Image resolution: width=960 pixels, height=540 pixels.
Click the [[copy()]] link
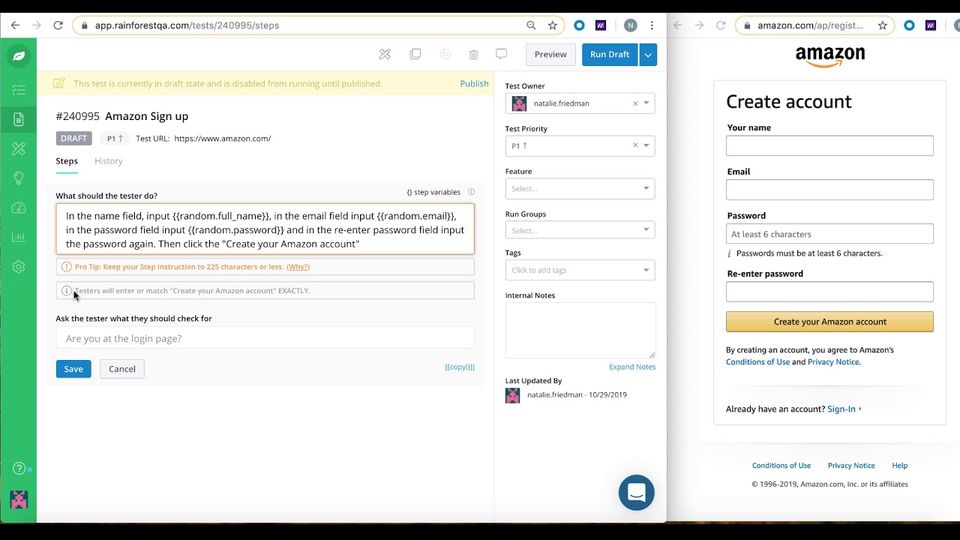coord(459,367)
